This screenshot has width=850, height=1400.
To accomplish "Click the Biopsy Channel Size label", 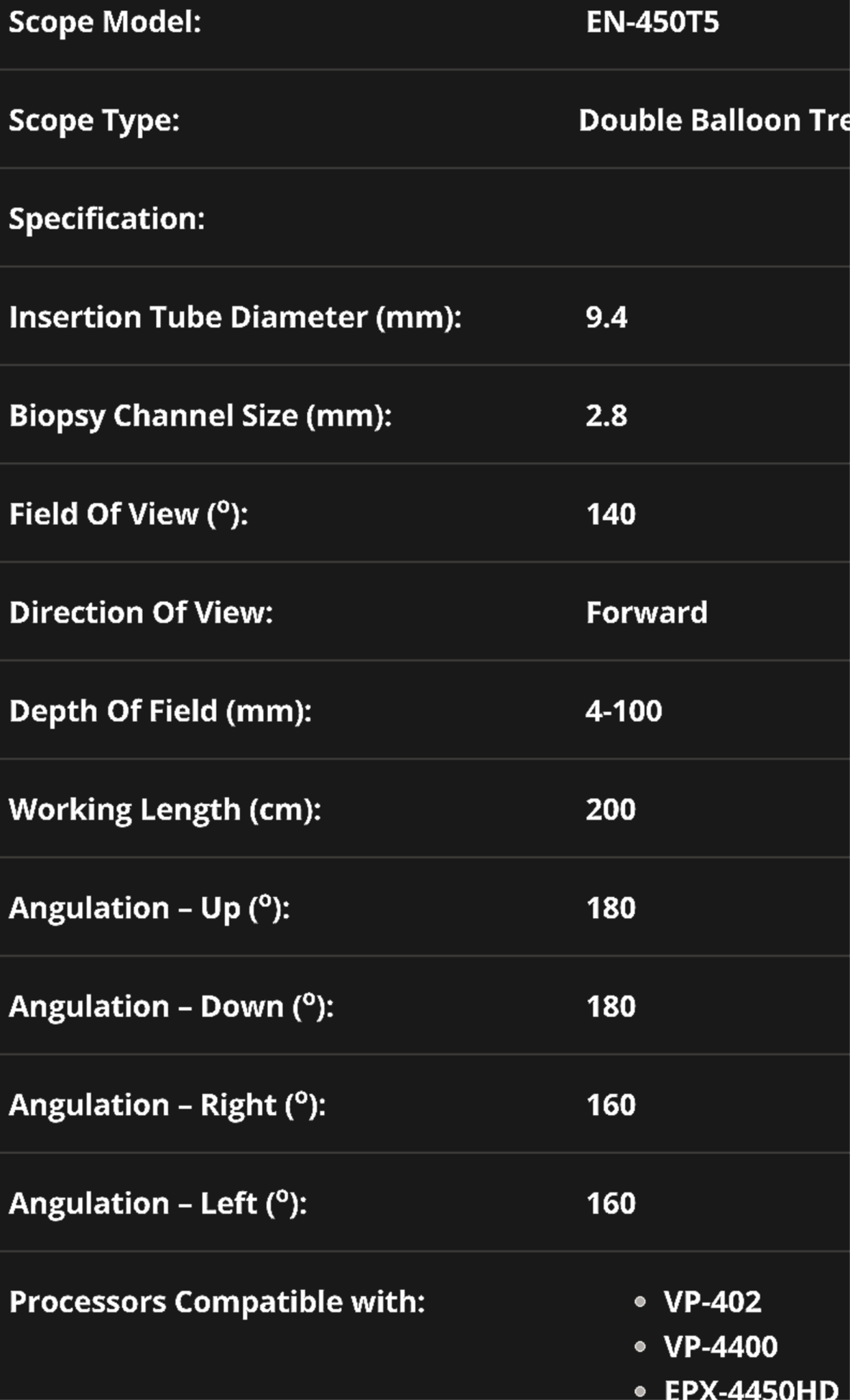I will point(200,416).
